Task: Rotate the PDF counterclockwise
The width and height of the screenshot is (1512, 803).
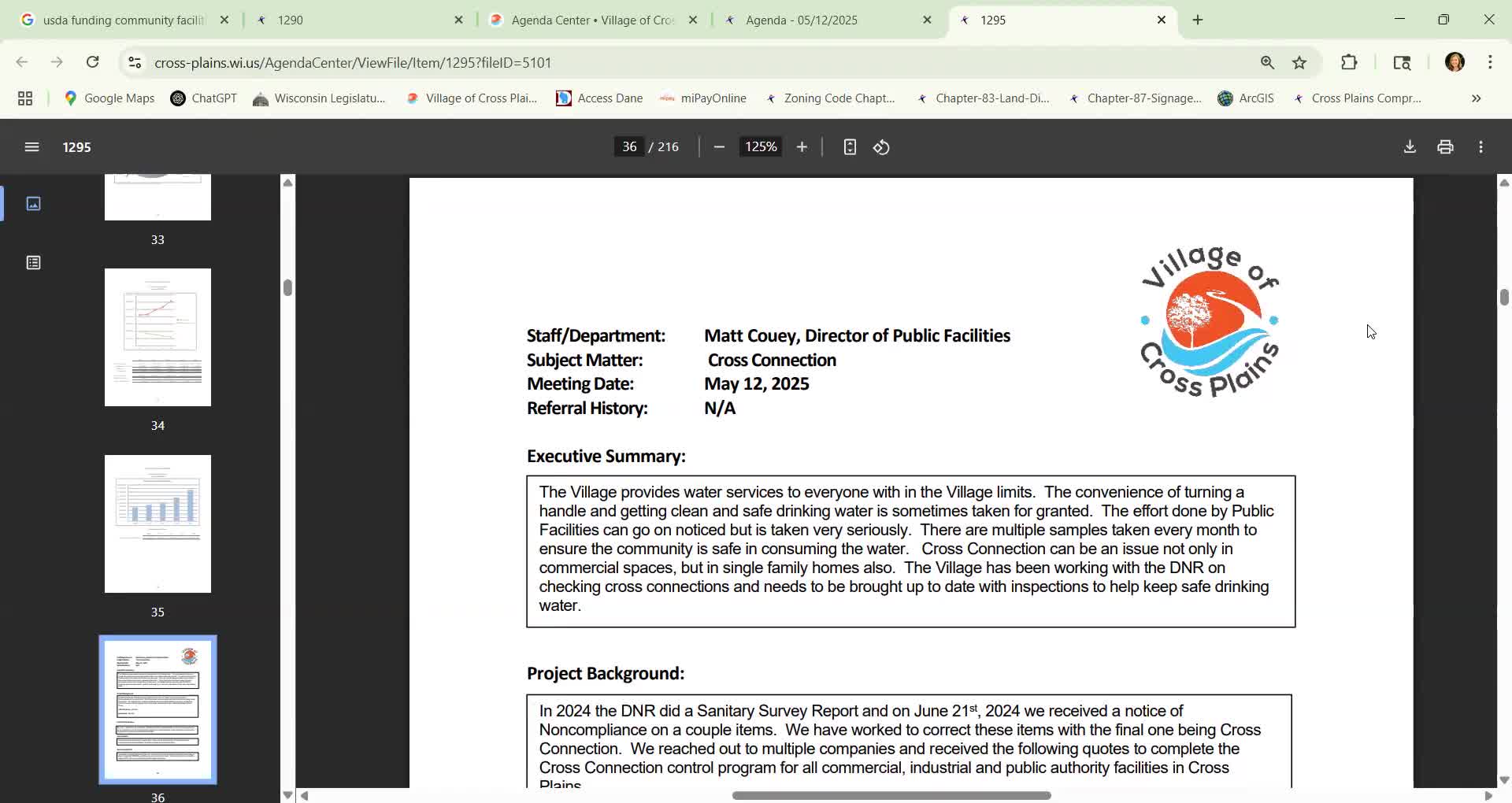Action: click(881, 147)
